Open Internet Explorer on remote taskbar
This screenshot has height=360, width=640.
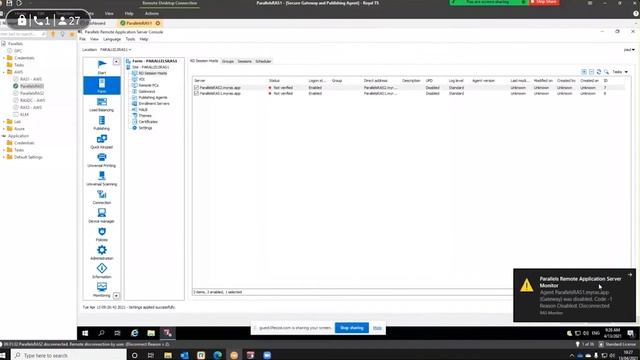click(134, 333)
